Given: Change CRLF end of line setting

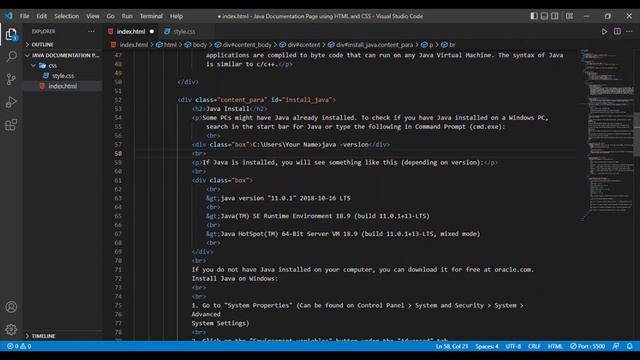Looking at the screenshot, I should point(534,346).
